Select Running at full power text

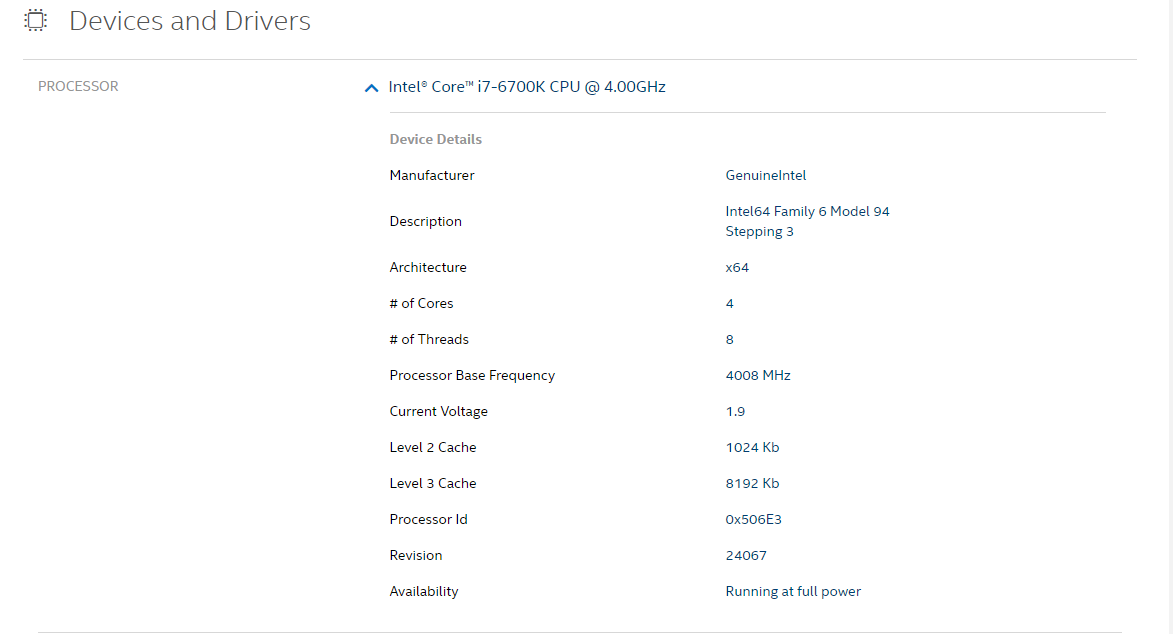click(x=793, y=591)
